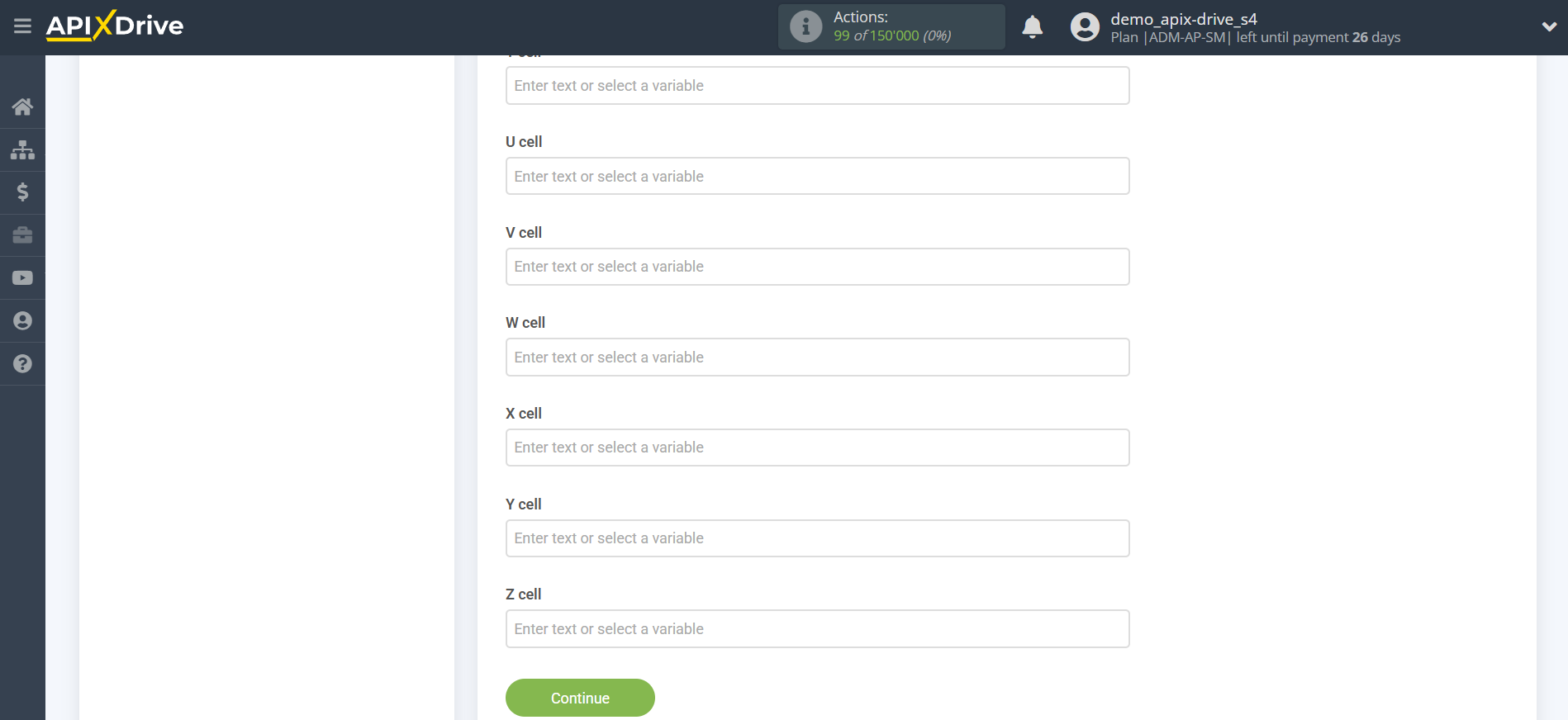The height and width of the screenshot is (720, 1568).
Task: Focus the X cell input field
Action: click(x=817, y=447)
